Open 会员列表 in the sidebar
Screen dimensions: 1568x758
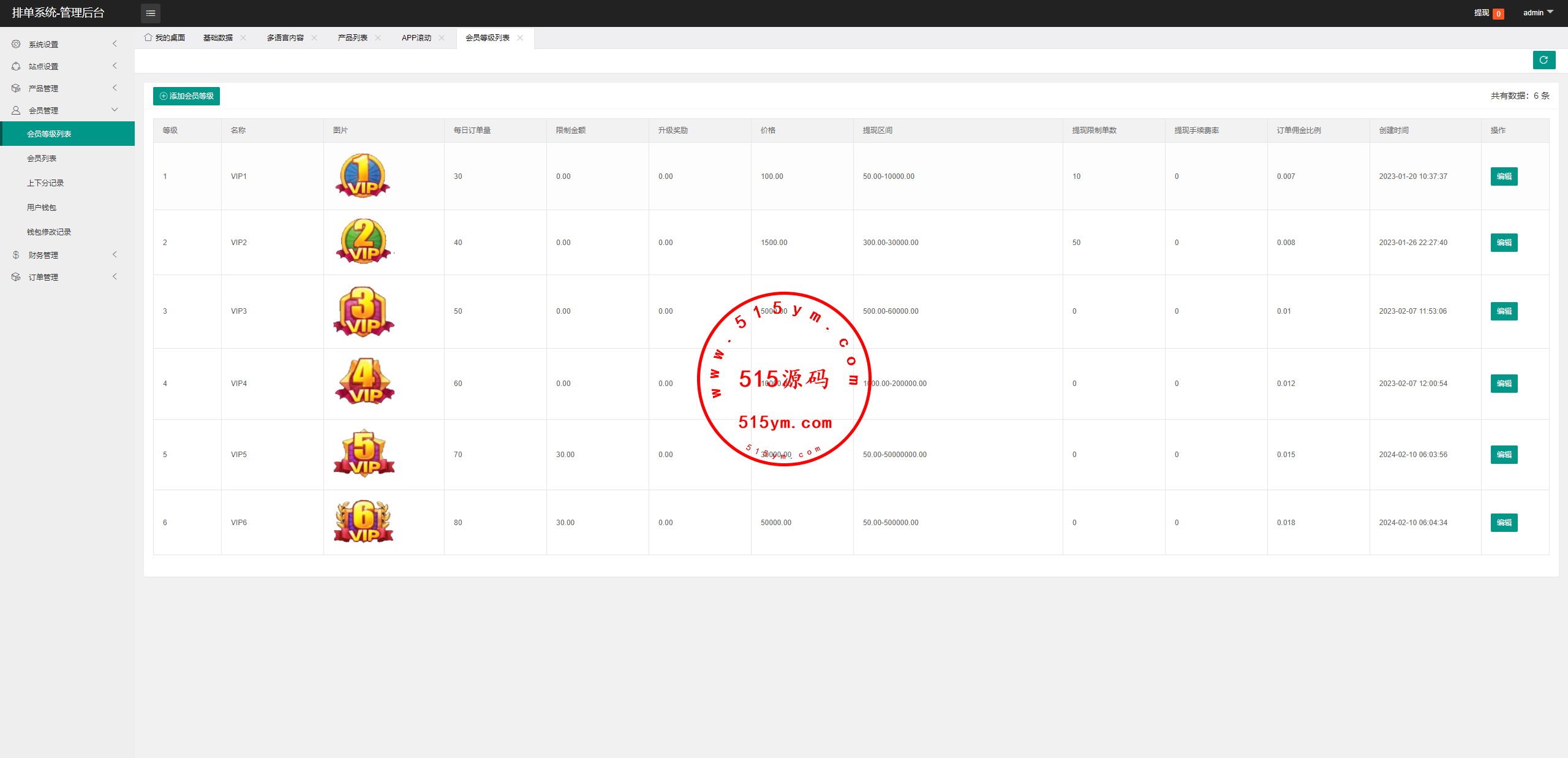(42, 158)
